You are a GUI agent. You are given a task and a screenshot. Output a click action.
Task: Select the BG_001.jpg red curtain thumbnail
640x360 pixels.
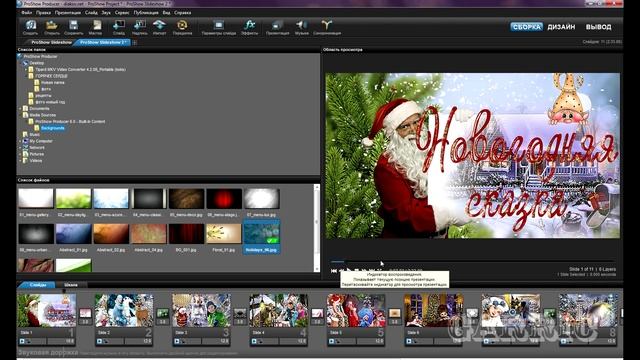(186, 234)
